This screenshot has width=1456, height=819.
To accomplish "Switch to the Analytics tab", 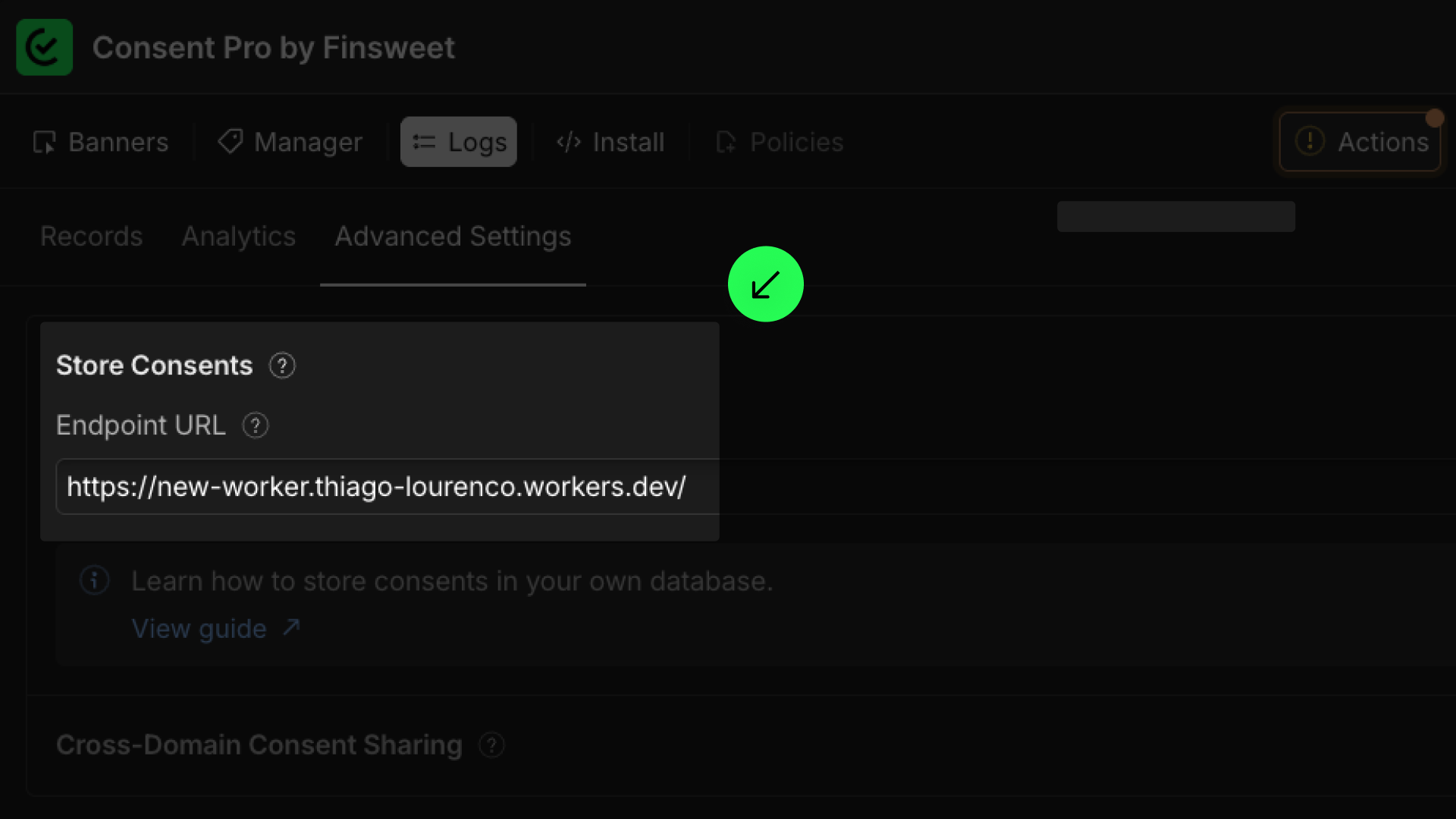I will [x=239, y=237].
